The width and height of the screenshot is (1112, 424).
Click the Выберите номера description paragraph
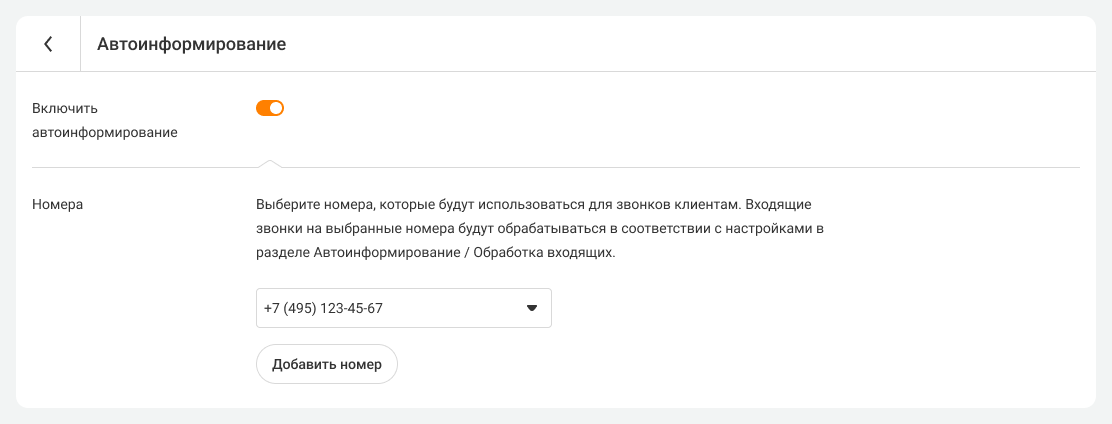(539, 229)
